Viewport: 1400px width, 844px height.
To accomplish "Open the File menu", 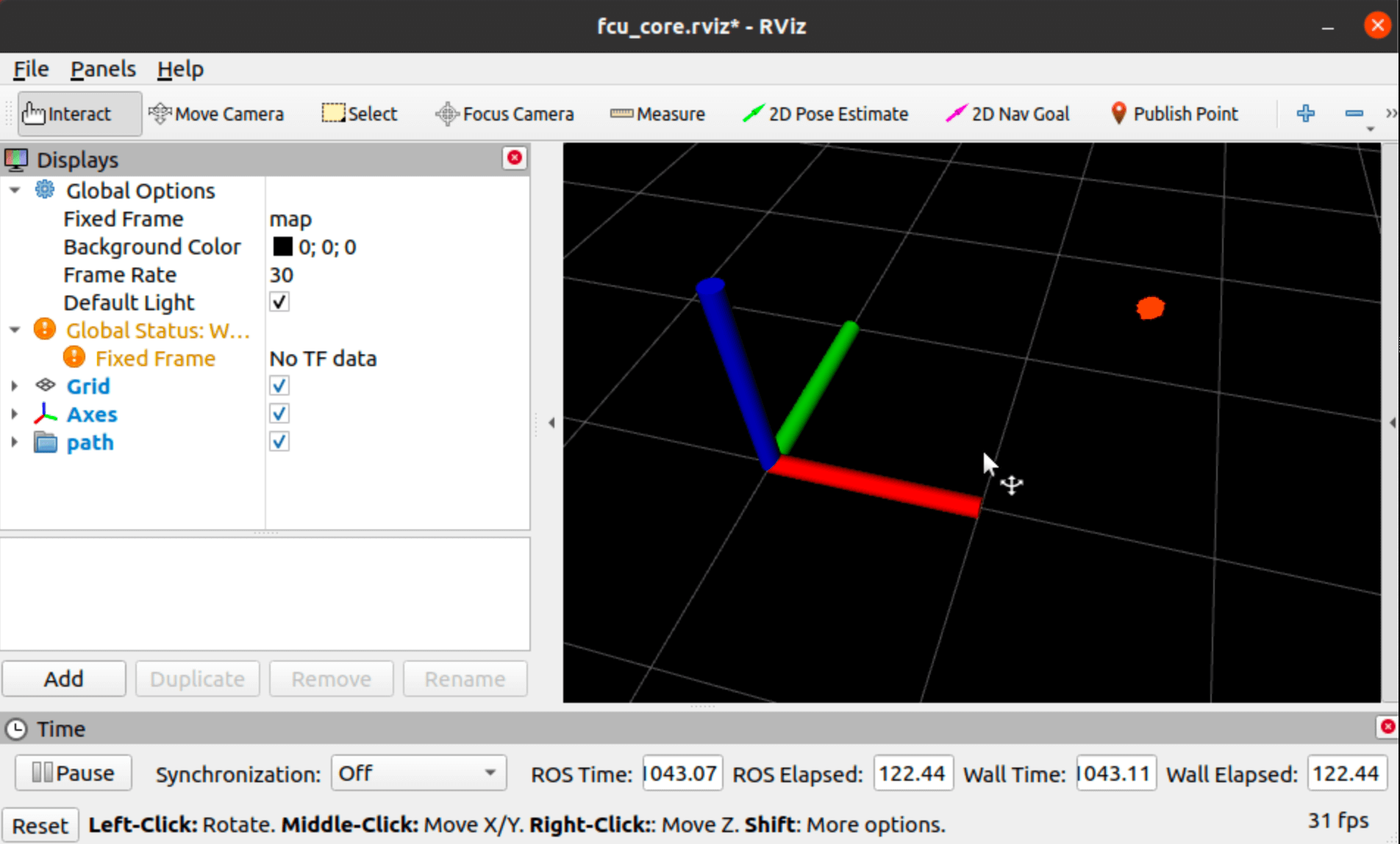I will pyautogui.click(x=31, y=69).
